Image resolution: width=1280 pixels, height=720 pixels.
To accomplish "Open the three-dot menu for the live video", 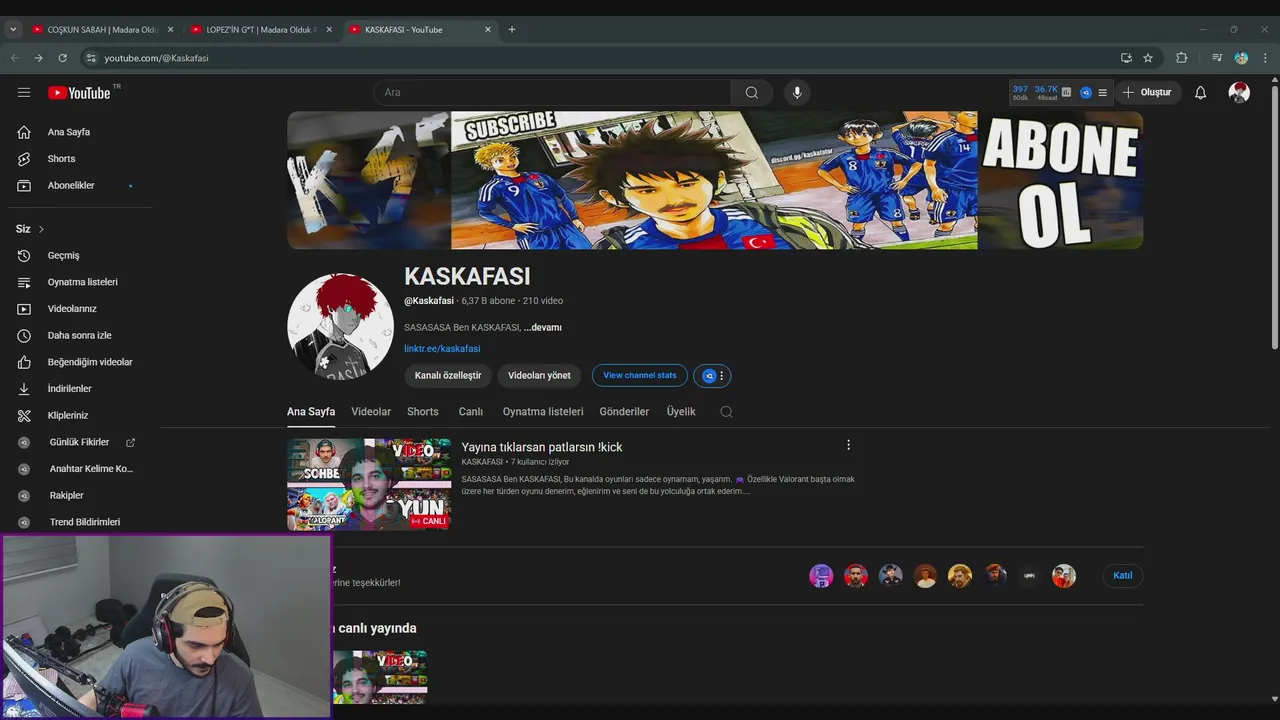I will click(x=848, y=445).
